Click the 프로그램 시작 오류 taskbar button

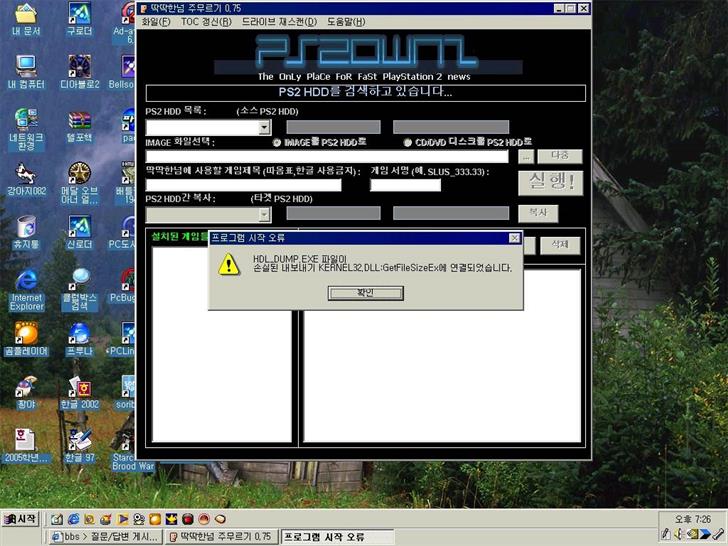point(338,537)
